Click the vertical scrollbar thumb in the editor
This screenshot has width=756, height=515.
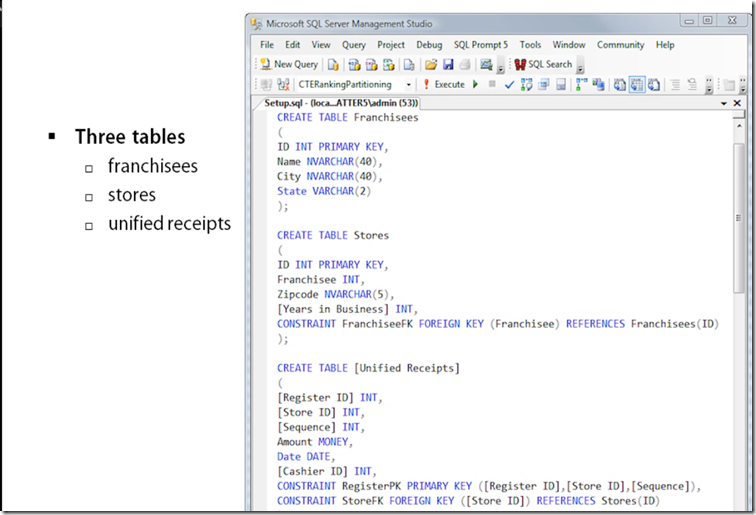click(739, 217)
